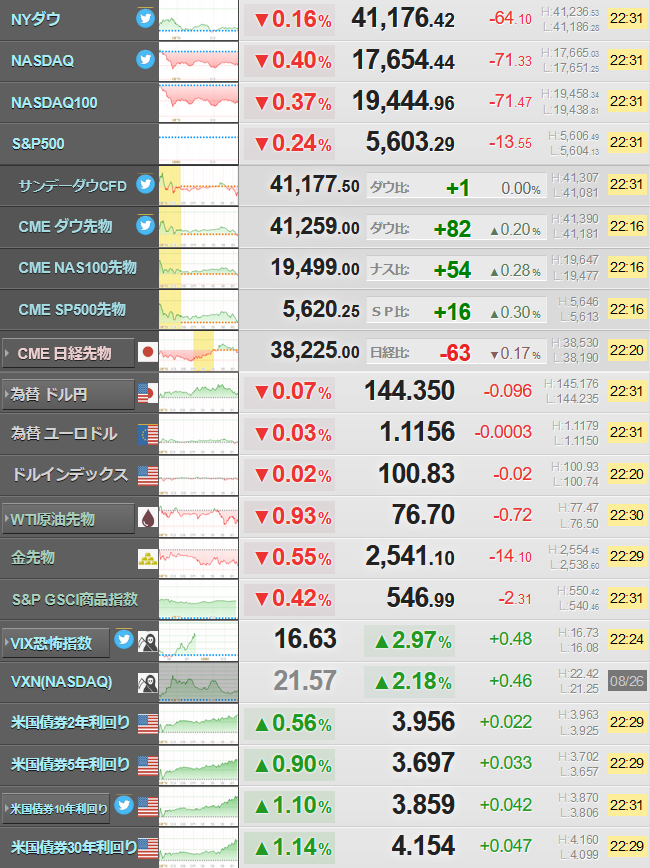
Task: Click Twitter icon beside 米国債券10年利回り
Action: point(124,805)
